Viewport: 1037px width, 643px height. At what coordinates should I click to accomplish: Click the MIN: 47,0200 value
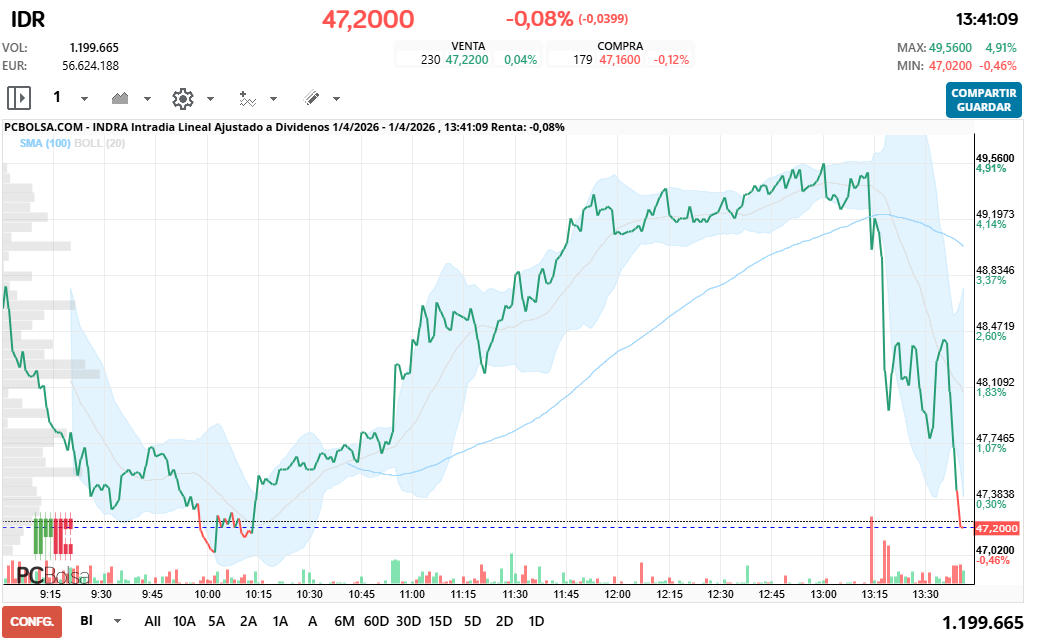tap(950, 65)
